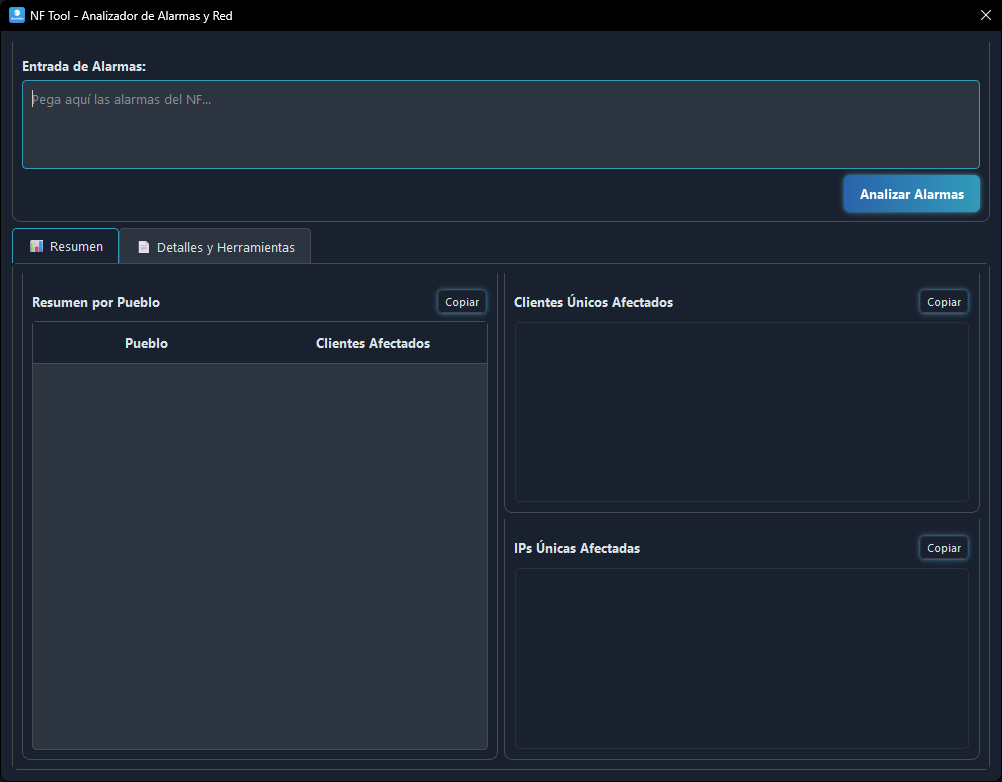Click inside the IPs Únicas Afectadas text area
Image resolution: width=1002 pixels, height=782 pixels.
(741, 658)
